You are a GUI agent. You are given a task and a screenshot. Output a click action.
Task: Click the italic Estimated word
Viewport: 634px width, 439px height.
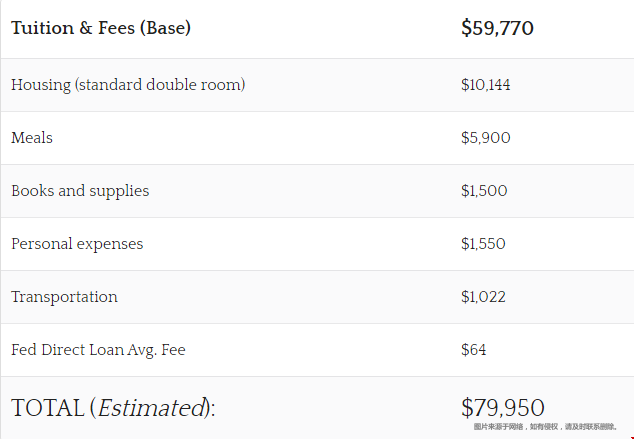pyautogui.click(x=152, y=408)
